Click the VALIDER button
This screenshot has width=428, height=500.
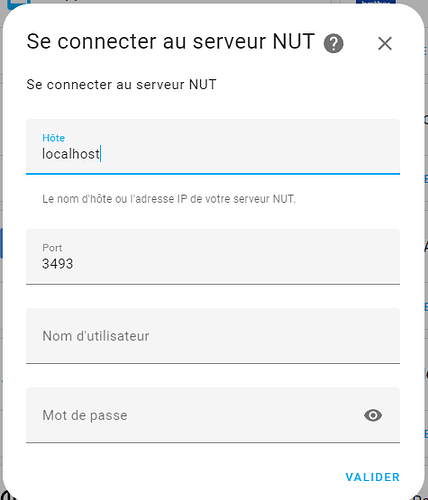[x=373, y=477]
